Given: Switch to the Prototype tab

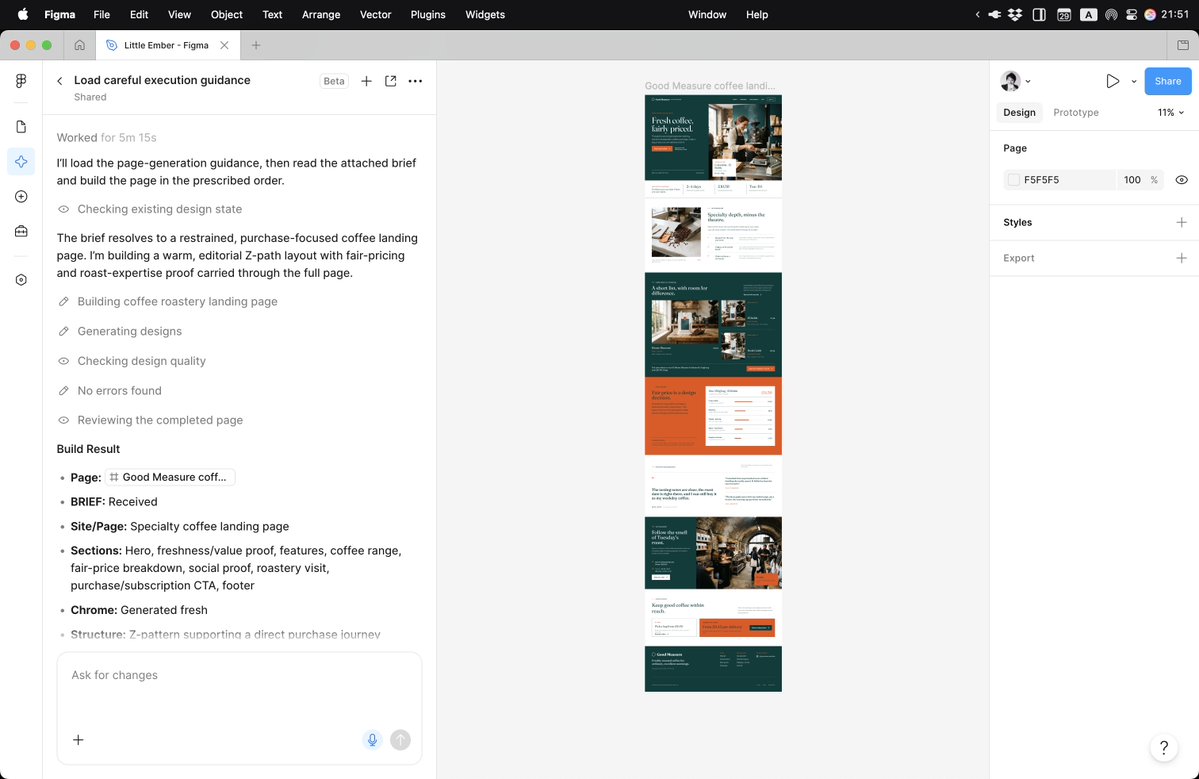Looking at the screenshot, I should coord(1075,112).
